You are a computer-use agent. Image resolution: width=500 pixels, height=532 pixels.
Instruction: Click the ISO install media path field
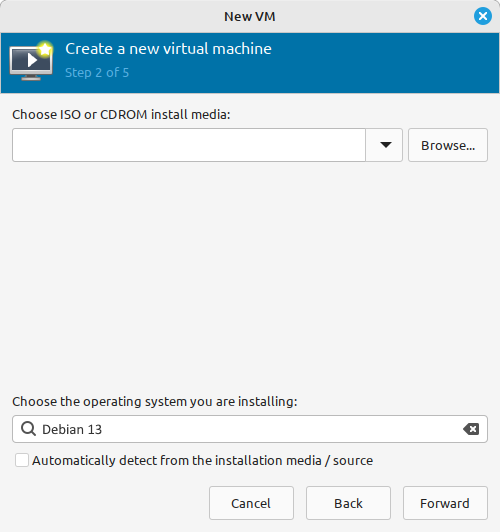(x=189, y=145)
